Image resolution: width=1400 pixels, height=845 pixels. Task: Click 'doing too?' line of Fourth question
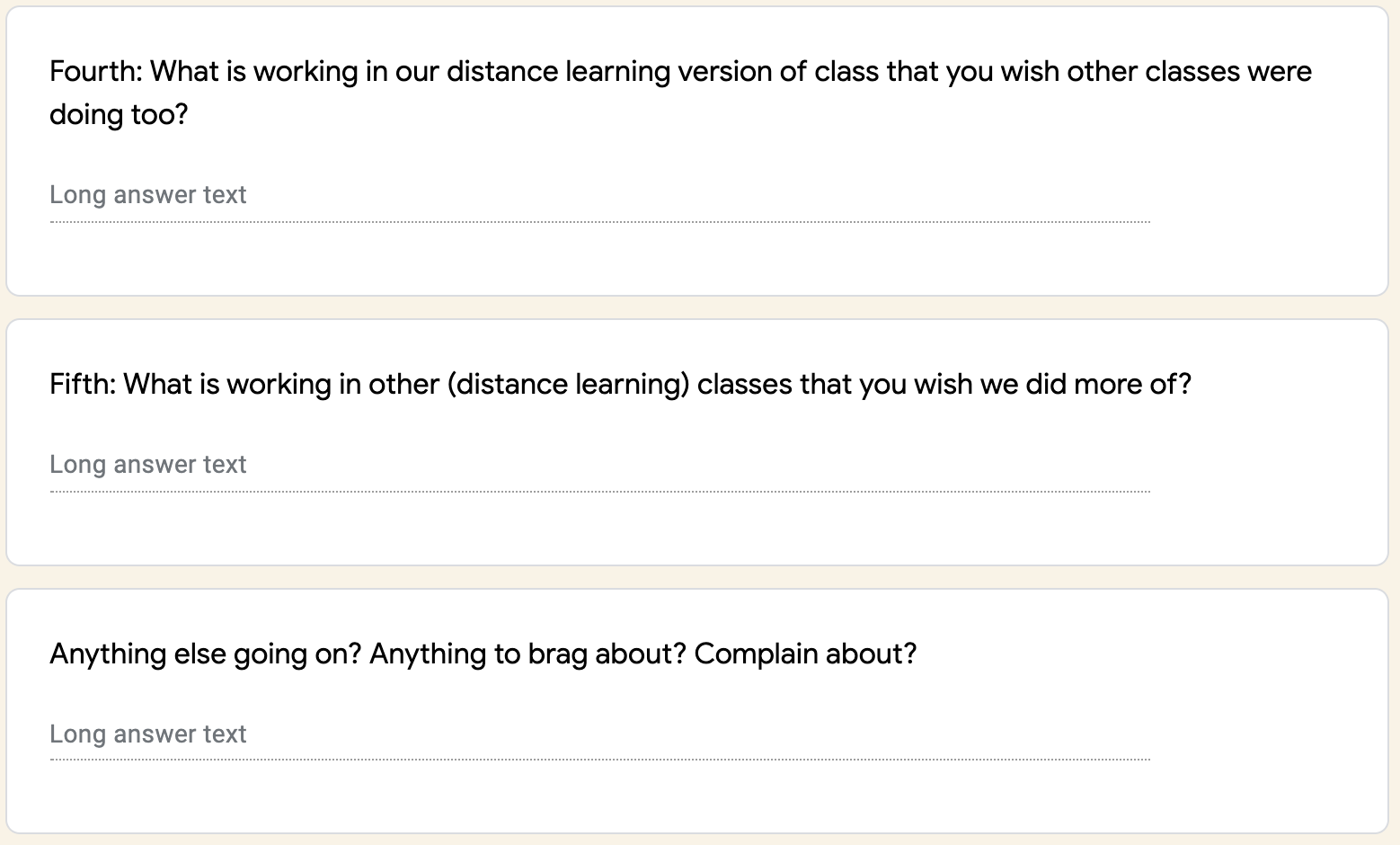point(119,115)
